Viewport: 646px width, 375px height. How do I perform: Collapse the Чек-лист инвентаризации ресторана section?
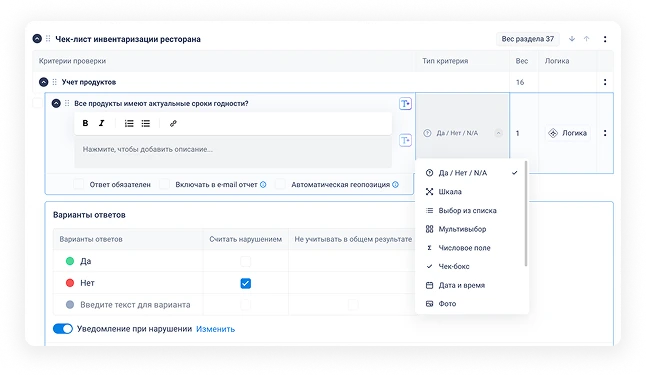point(37,39)
